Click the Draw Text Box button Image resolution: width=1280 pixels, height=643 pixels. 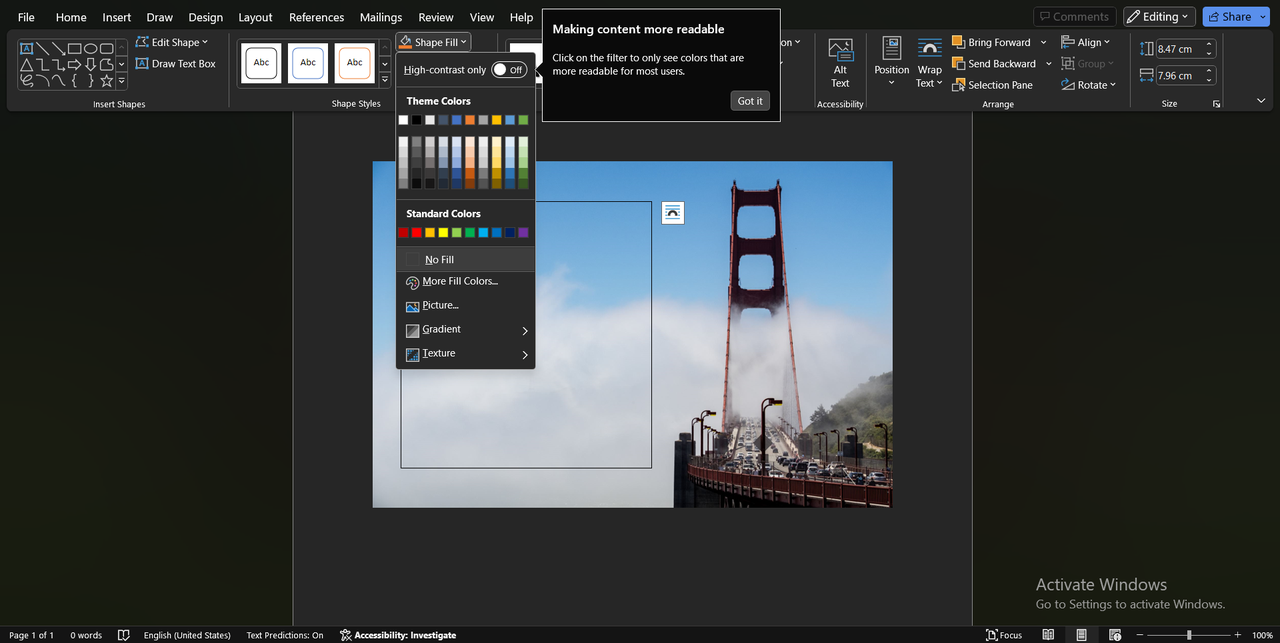pyautogui.click(x=175, y=64)
